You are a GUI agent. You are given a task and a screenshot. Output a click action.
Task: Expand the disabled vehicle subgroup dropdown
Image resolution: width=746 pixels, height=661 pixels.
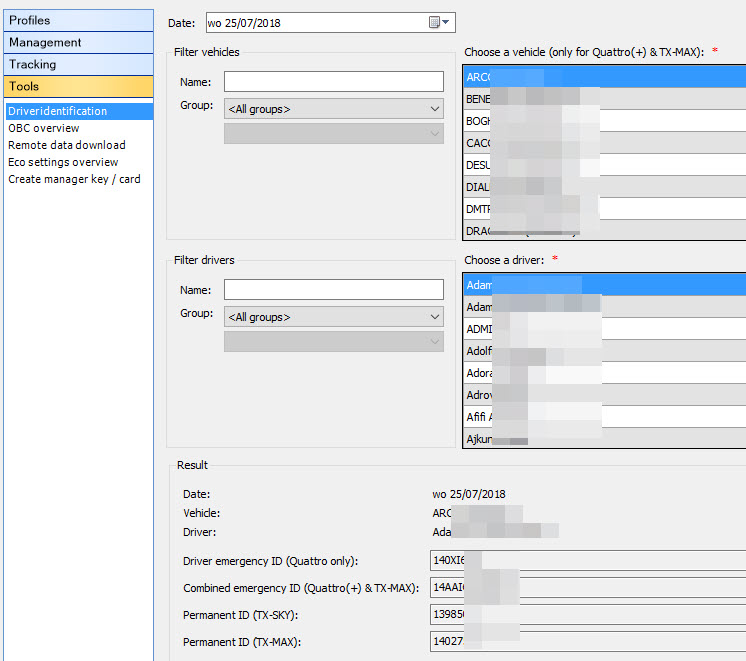[333, 134]
